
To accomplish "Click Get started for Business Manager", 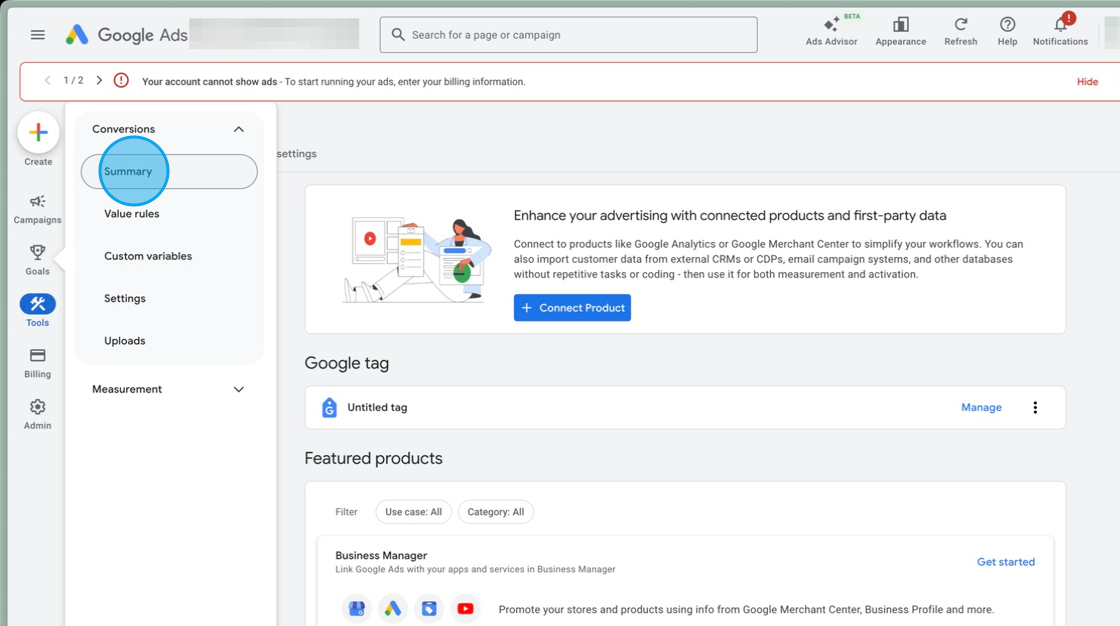I will point(1006,561).
